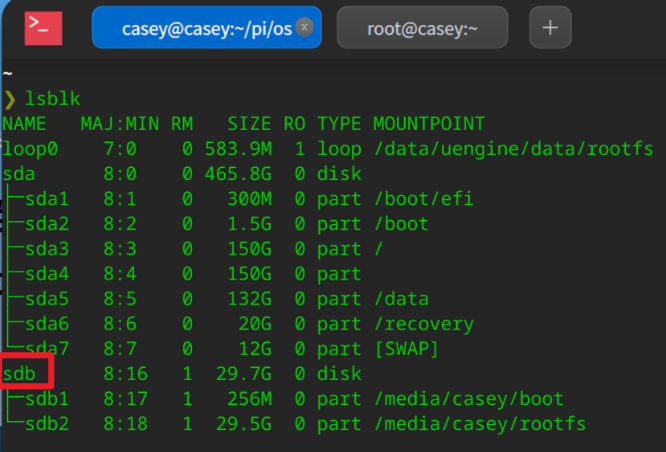Click the /media/casey/boot mount path
Image resolution: width=666 pixels, height=452 pixels.
pos(469,399)
